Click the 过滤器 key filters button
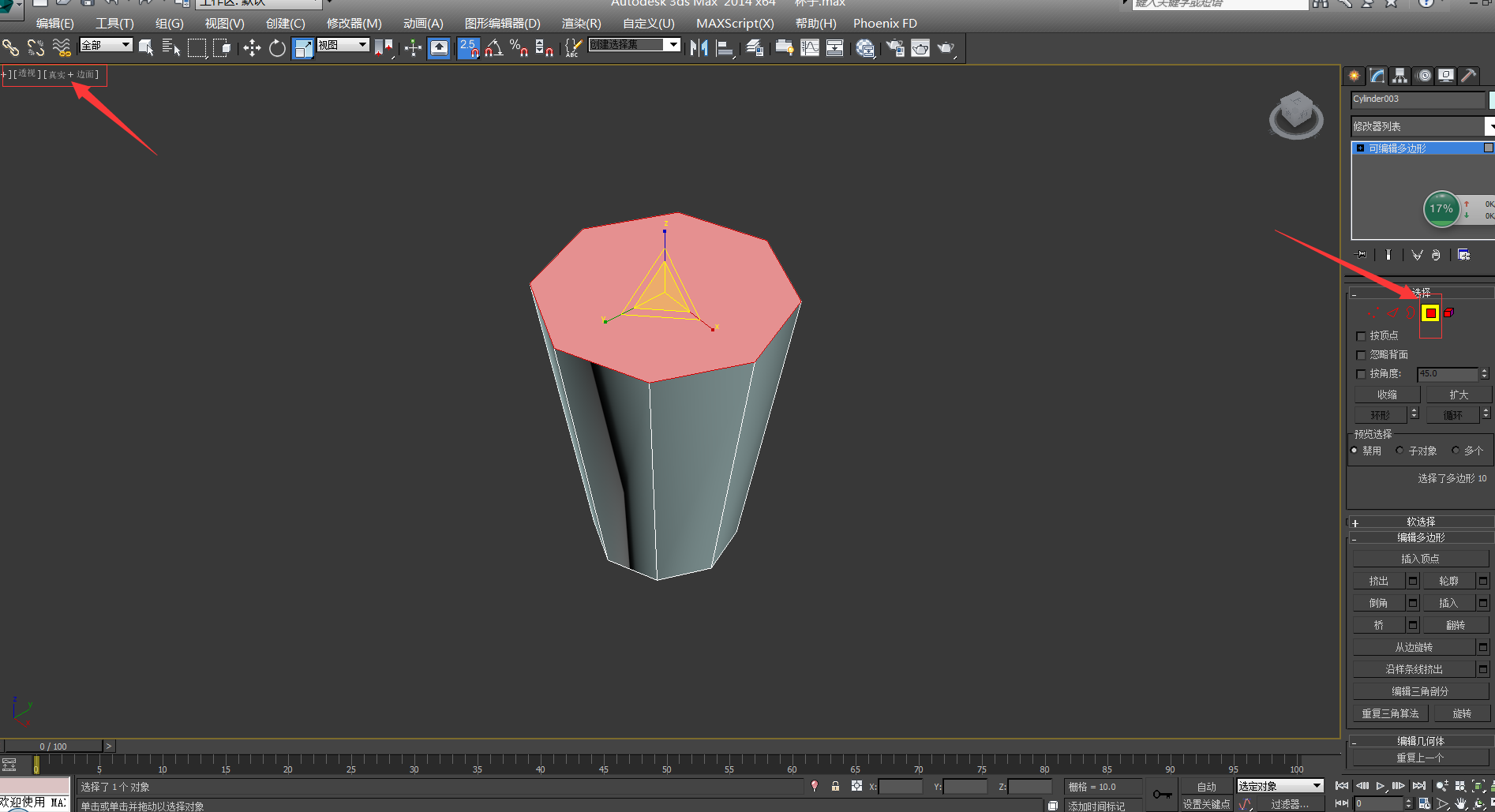The width and height of the screenshot is (1495, 812). click(x=1291, y=804)
